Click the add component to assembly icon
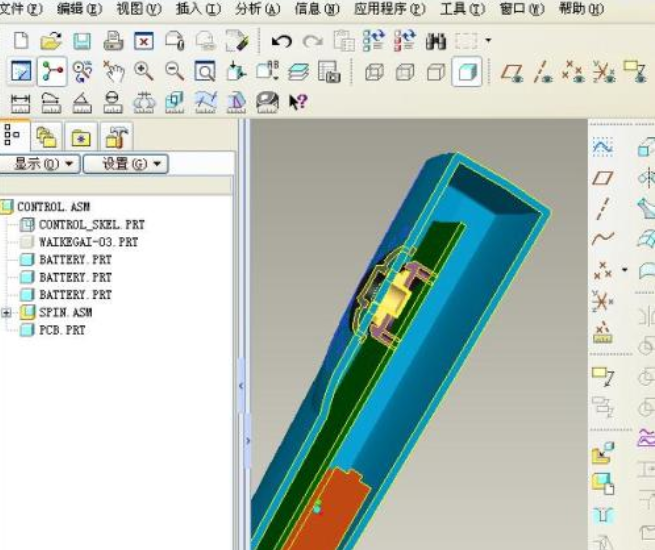 603,454
